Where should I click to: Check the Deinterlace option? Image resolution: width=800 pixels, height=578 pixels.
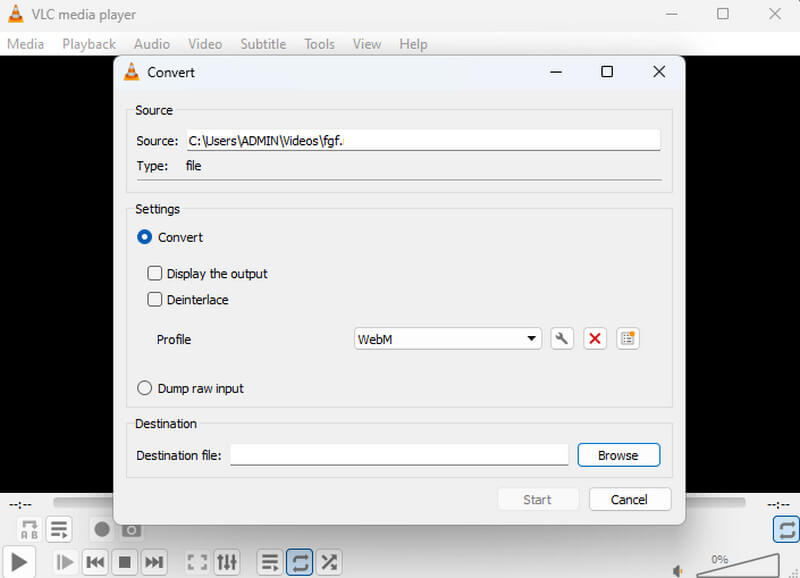click(155, 299)
